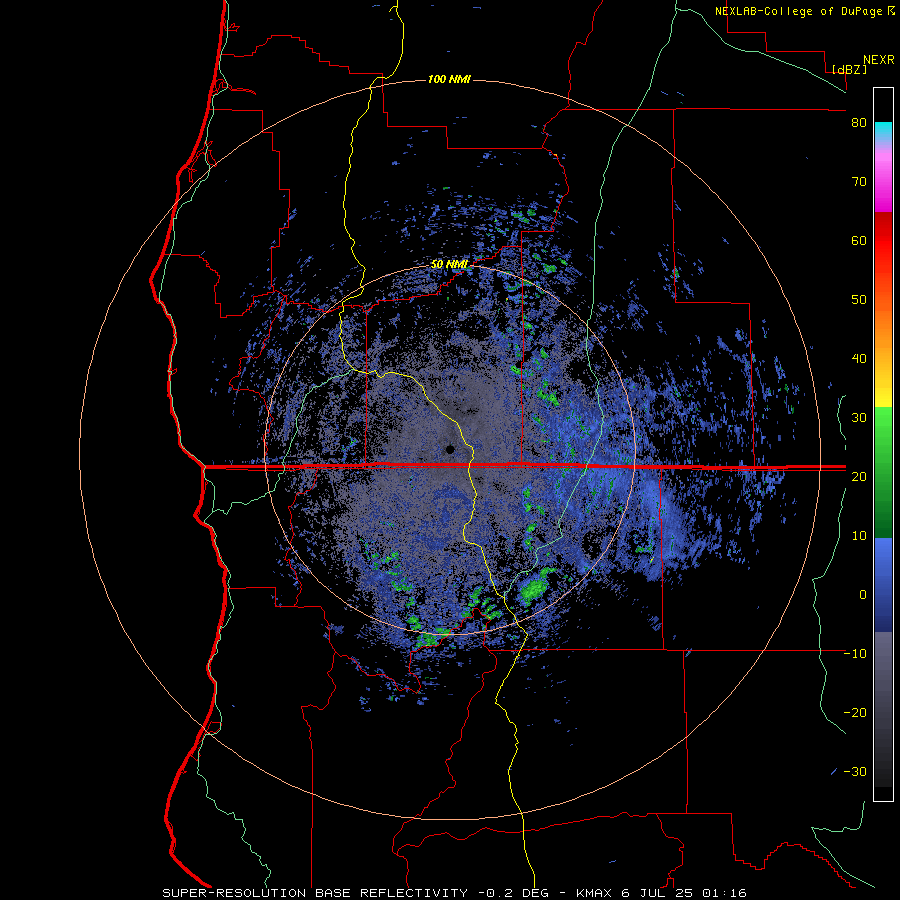Click the 50 NMI range ring label

[449, 265]
